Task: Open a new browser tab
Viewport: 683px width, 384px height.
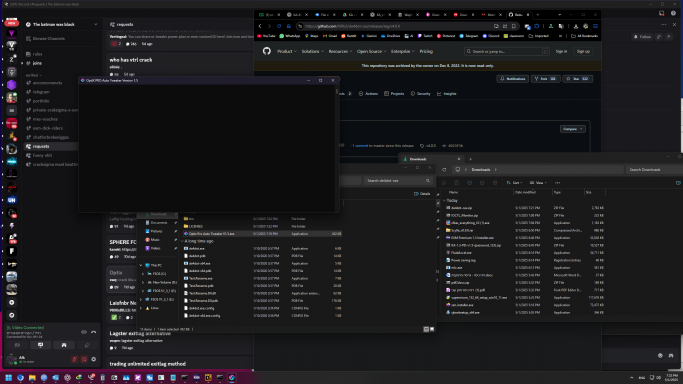Action: point(538,15)
